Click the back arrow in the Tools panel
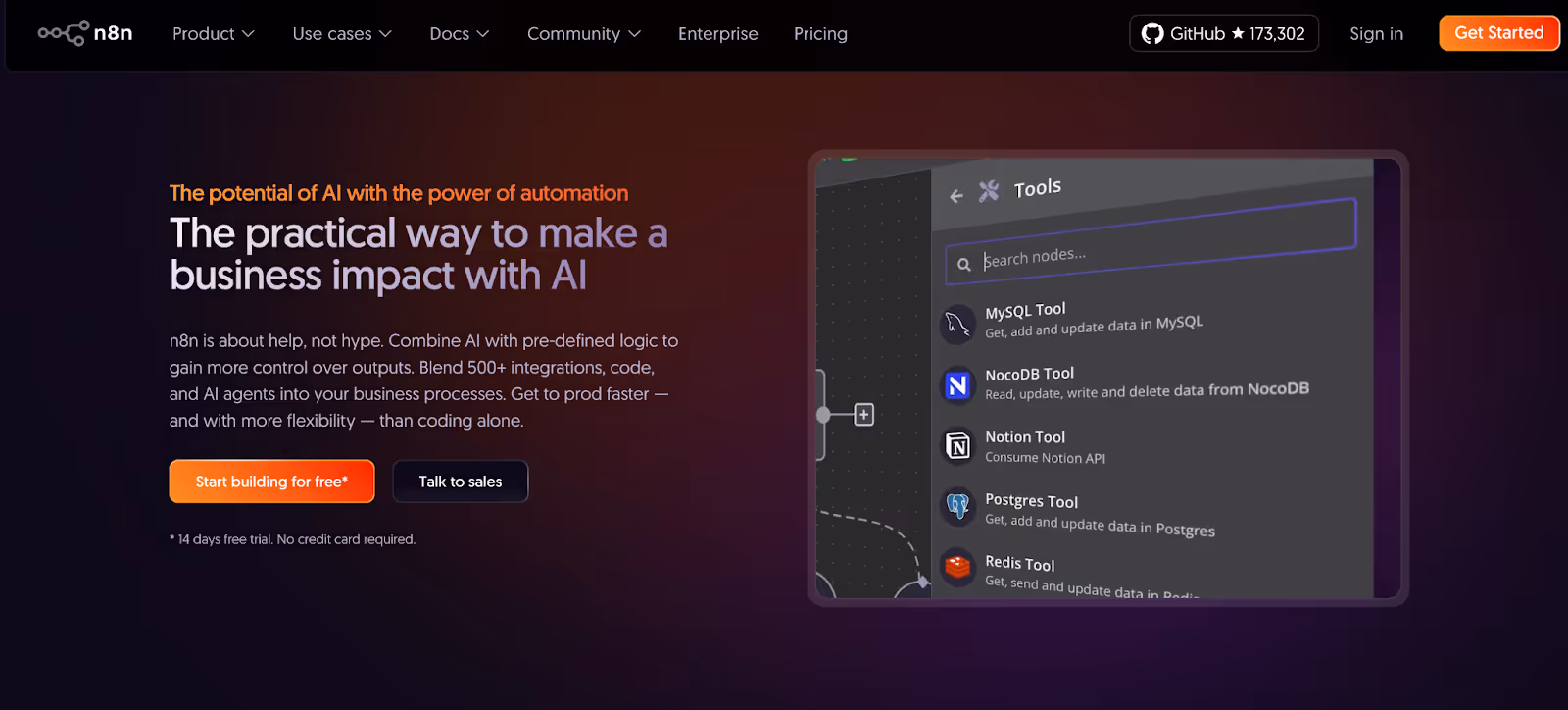The height and width of the screenshot is (710, 1568). tap(956, 196)
